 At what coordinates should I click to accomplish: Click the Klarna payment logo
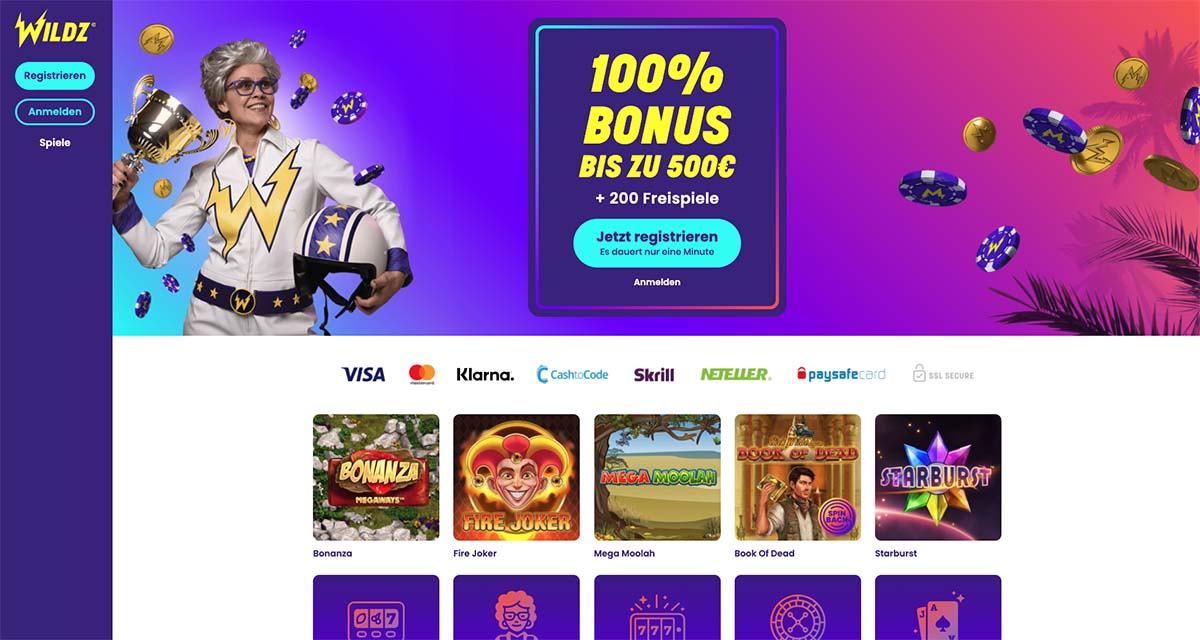pos(485,375)
